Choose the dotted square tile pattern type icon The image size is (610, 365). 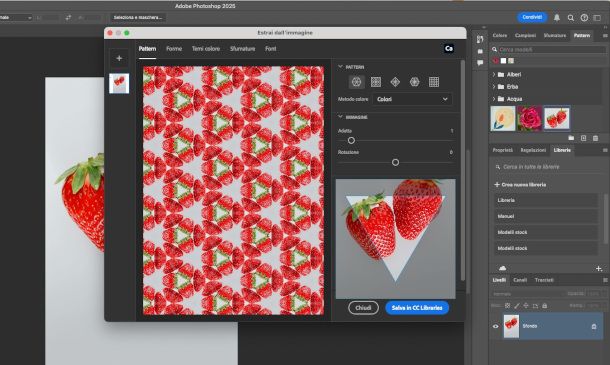coord(376,82)
